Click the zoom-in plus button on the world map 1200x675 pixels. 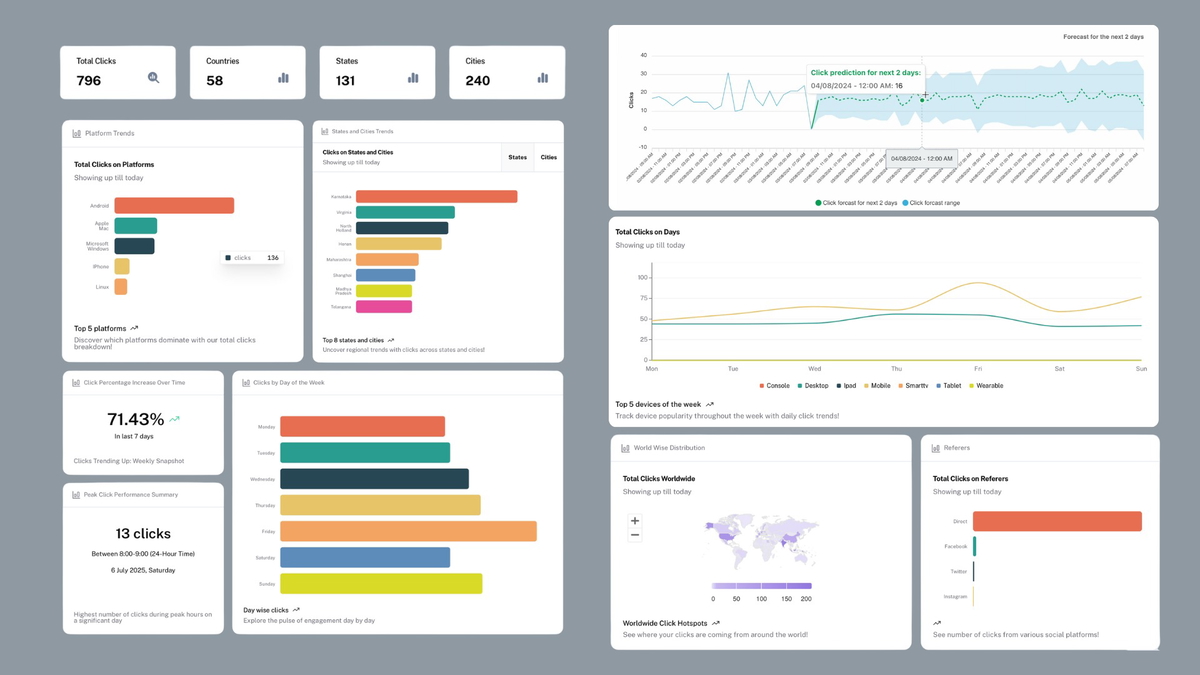(634, 521)
